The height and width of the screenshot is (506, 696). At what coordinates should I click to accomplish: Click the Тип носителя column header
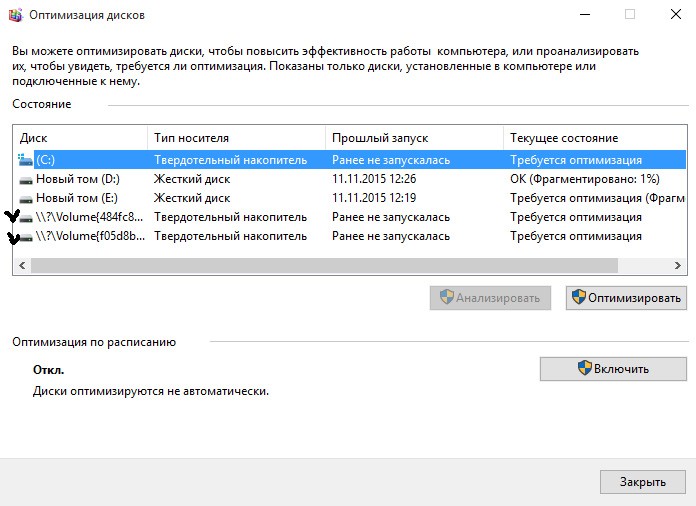[235, 138]
